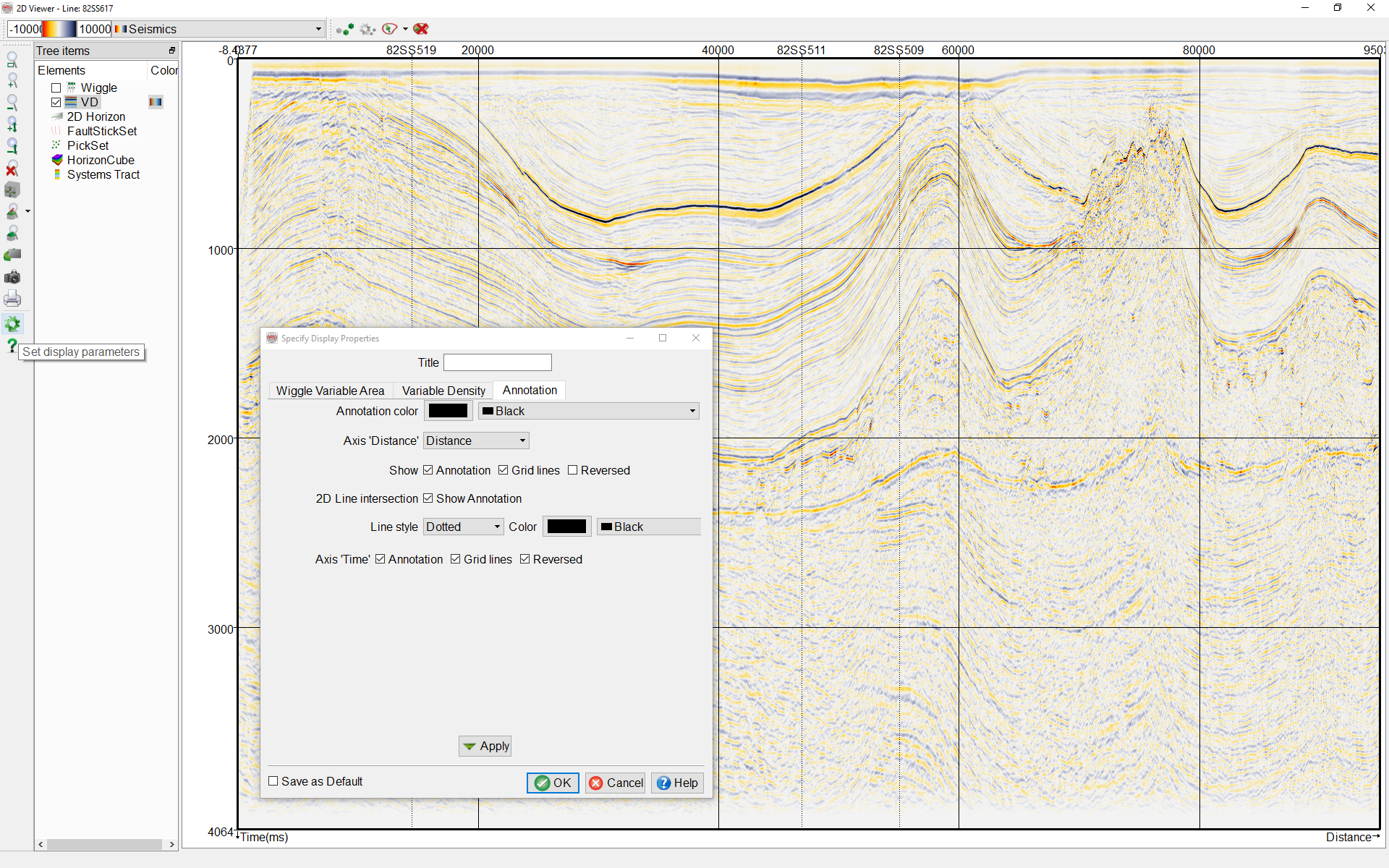Click the OpendTect icon in dialog title
The width and height of the screenshot is (1389, 868).
coord(272,338)
